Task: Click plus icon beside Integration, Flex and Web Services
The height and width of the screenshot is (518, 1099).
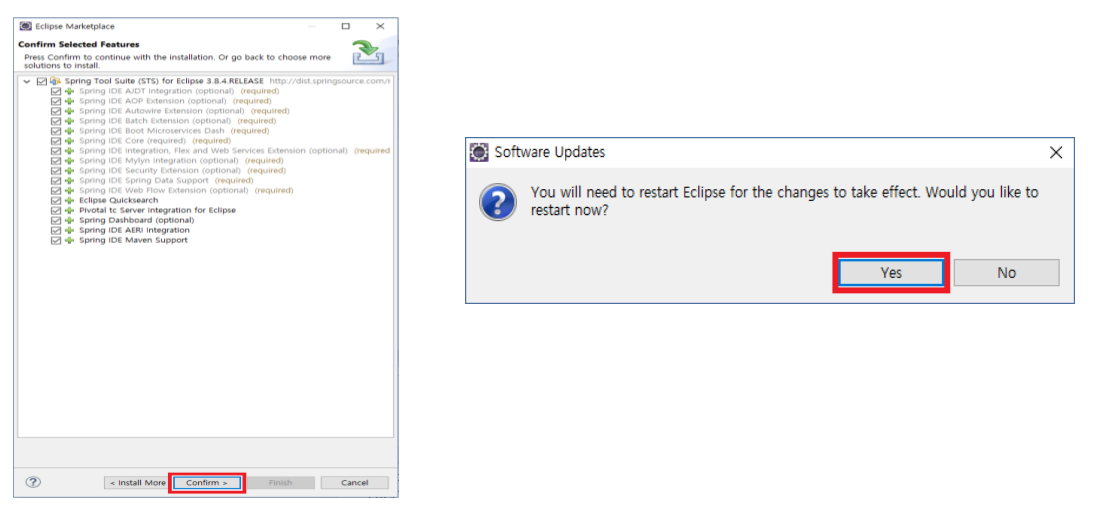Action: 69,151
